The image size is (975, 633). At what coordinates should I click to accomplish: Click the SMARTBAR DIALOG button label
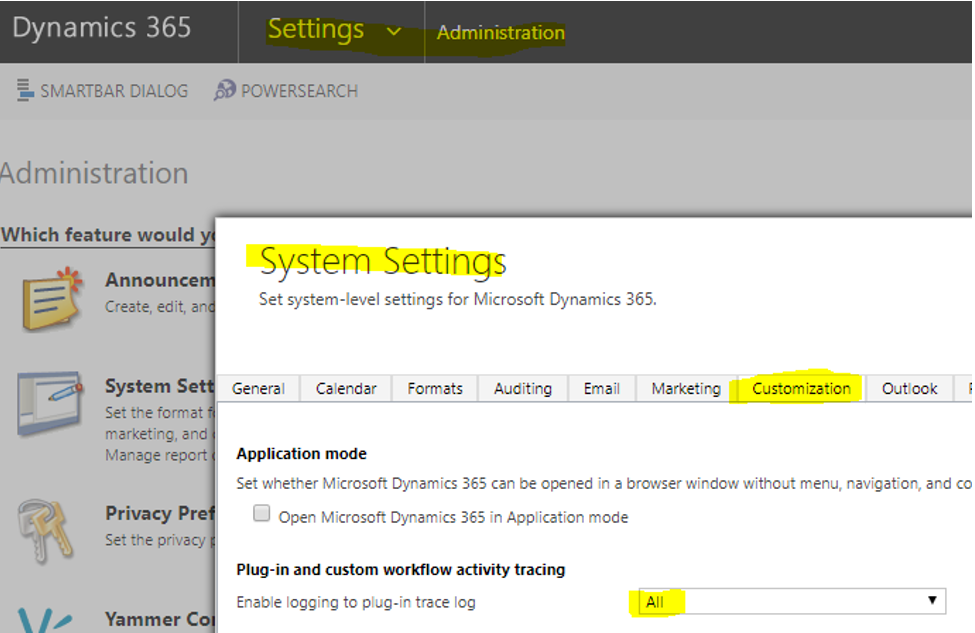tap(114, 91)
